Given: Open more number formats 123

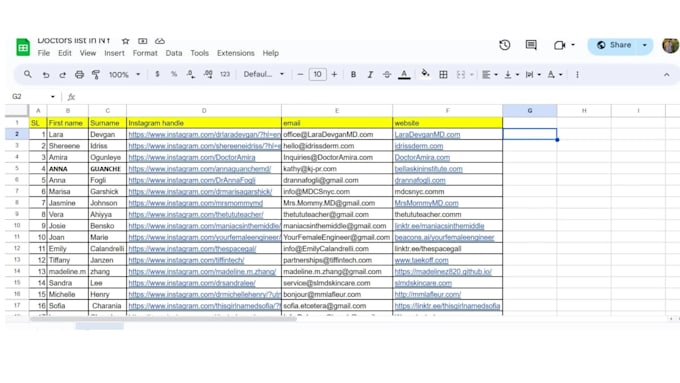Looking at the screenshot, I should click(225, 74).
